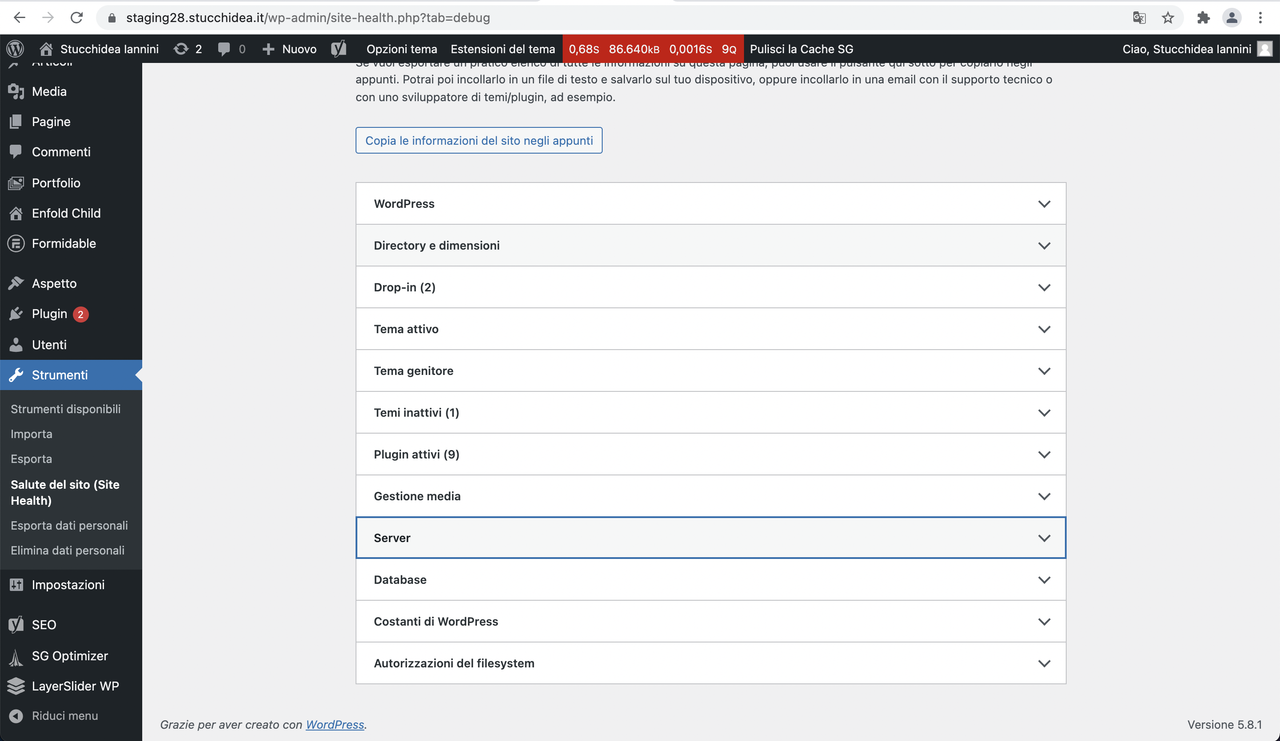Open the Chrome profile avatar

(x=1232, y=18)
